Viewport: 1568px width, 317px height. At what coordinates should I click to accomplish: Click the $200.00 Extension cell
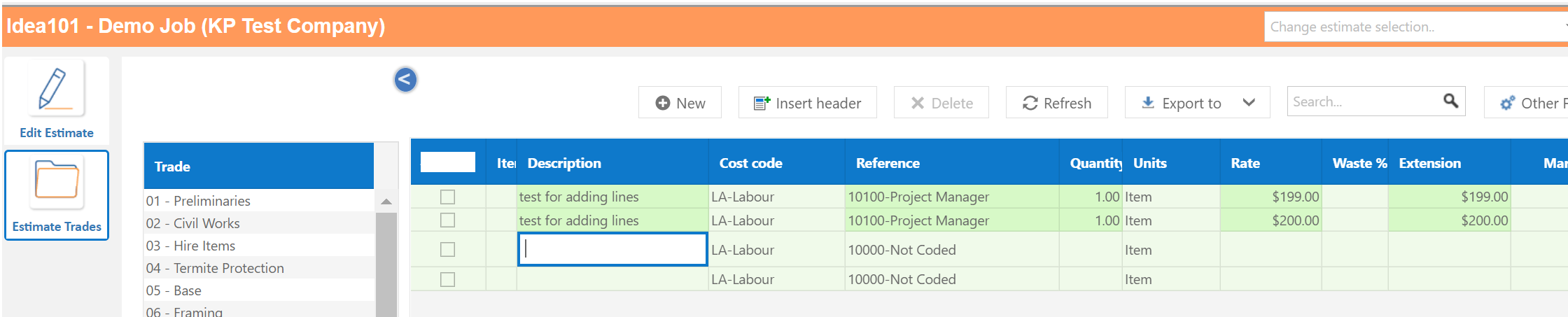click(1449, 220)
